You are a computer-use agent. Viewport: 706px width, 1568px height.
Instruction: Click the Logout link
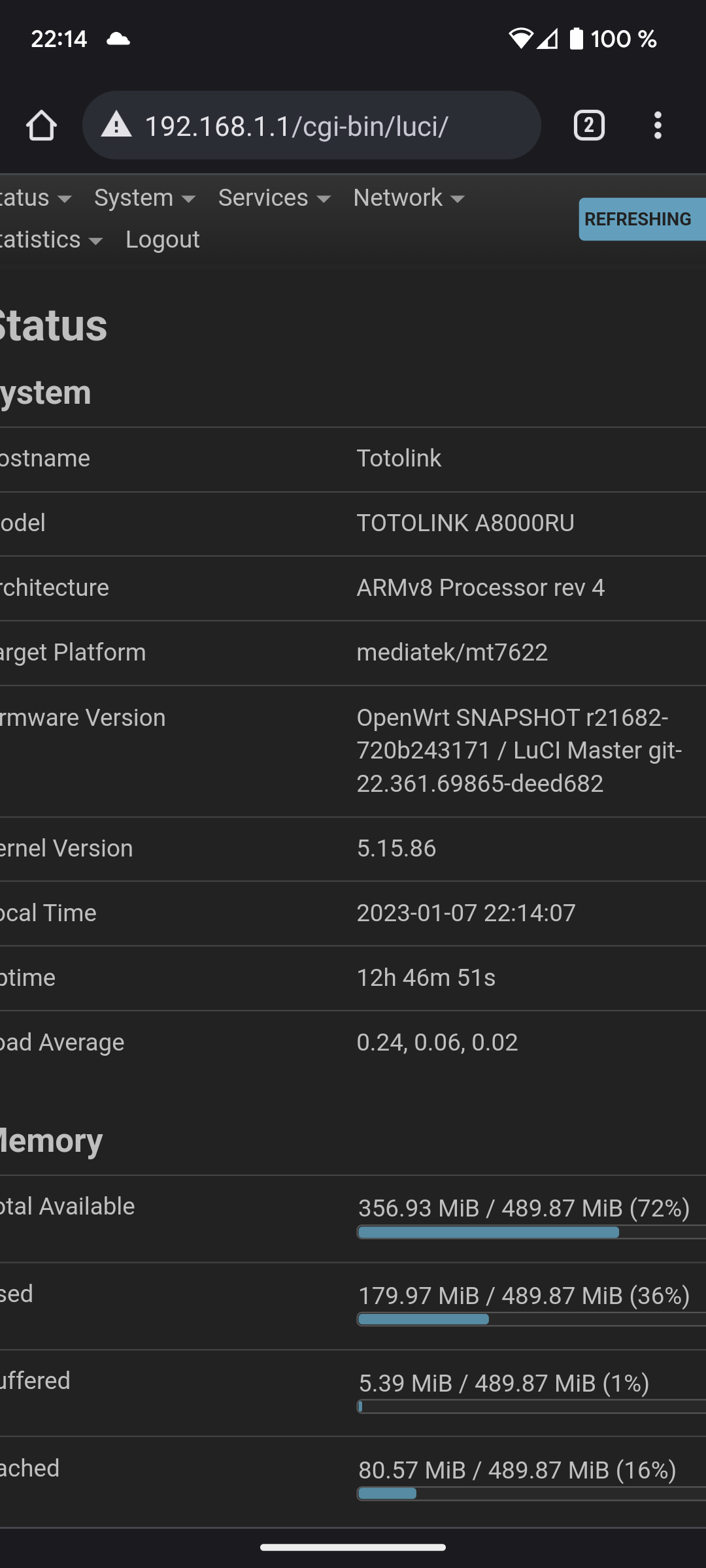(x=163, y=240)
